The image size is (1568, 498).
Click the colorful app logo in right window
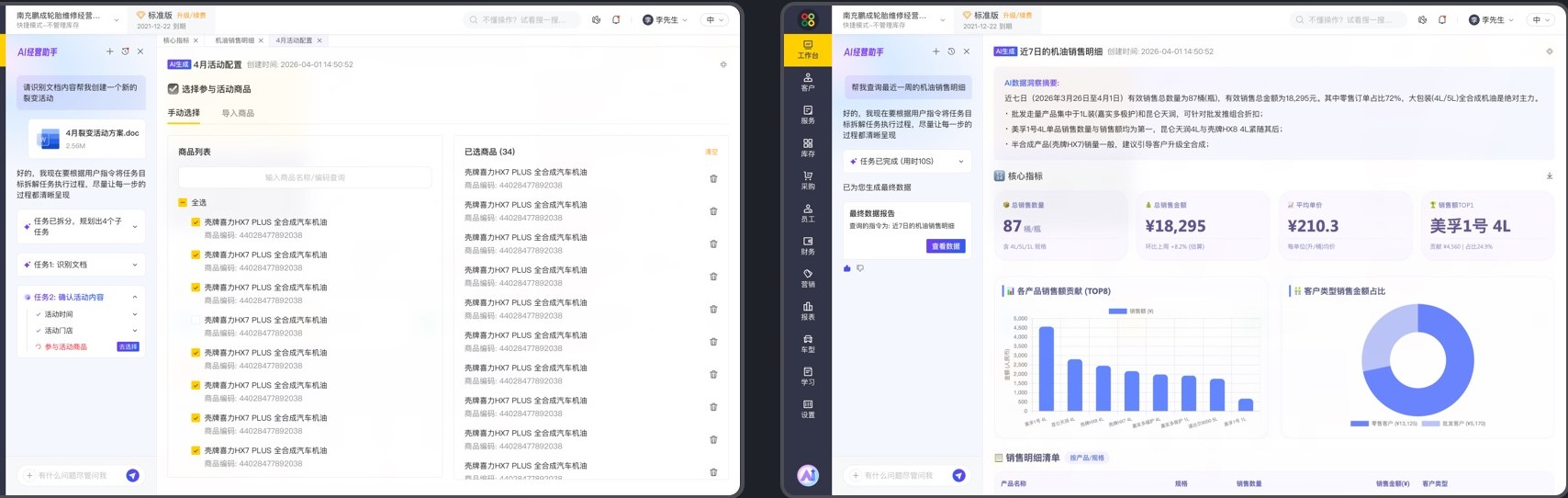coord(807,19)
